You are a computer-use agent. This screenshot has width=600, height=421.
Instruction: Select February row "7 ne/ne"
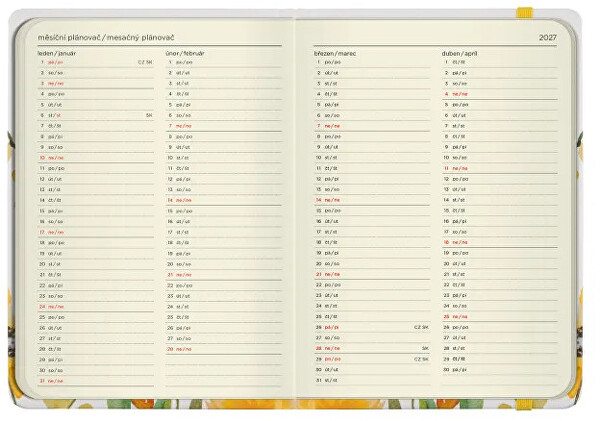[x=224, y=126]
